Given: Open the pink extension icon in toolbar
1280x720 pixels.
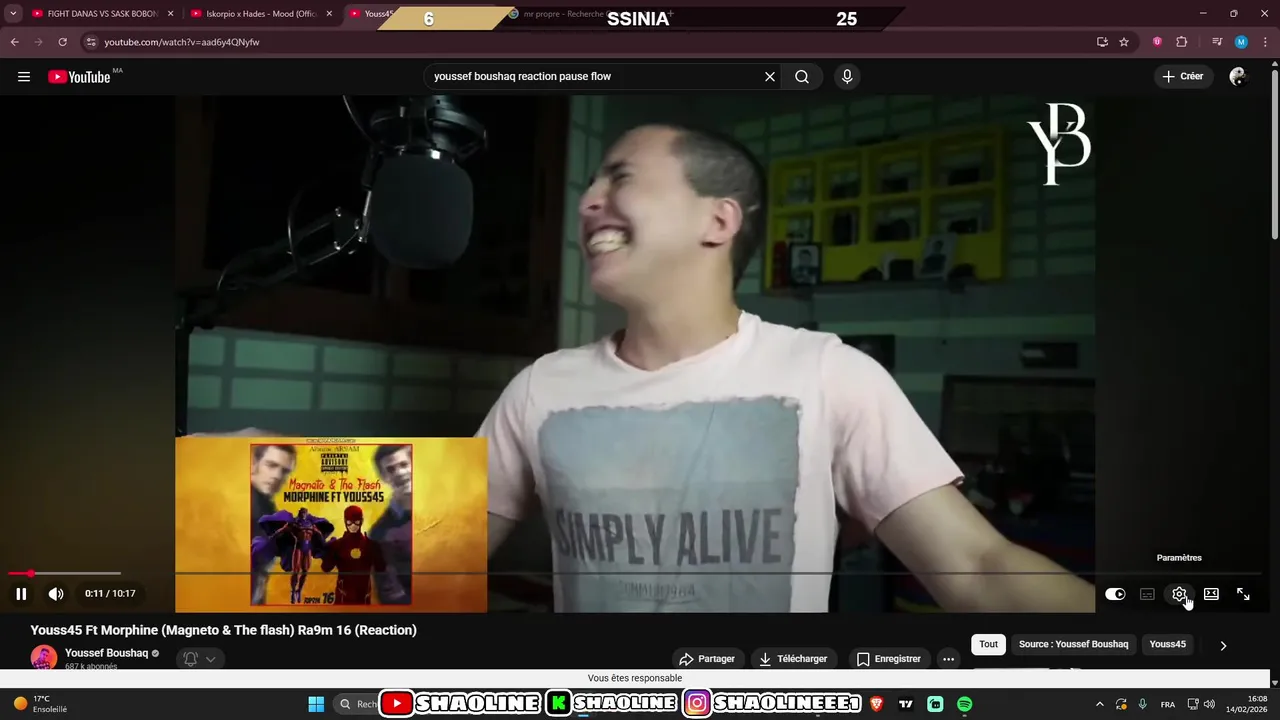Looking at the screenshot, I should point(1157,42).
